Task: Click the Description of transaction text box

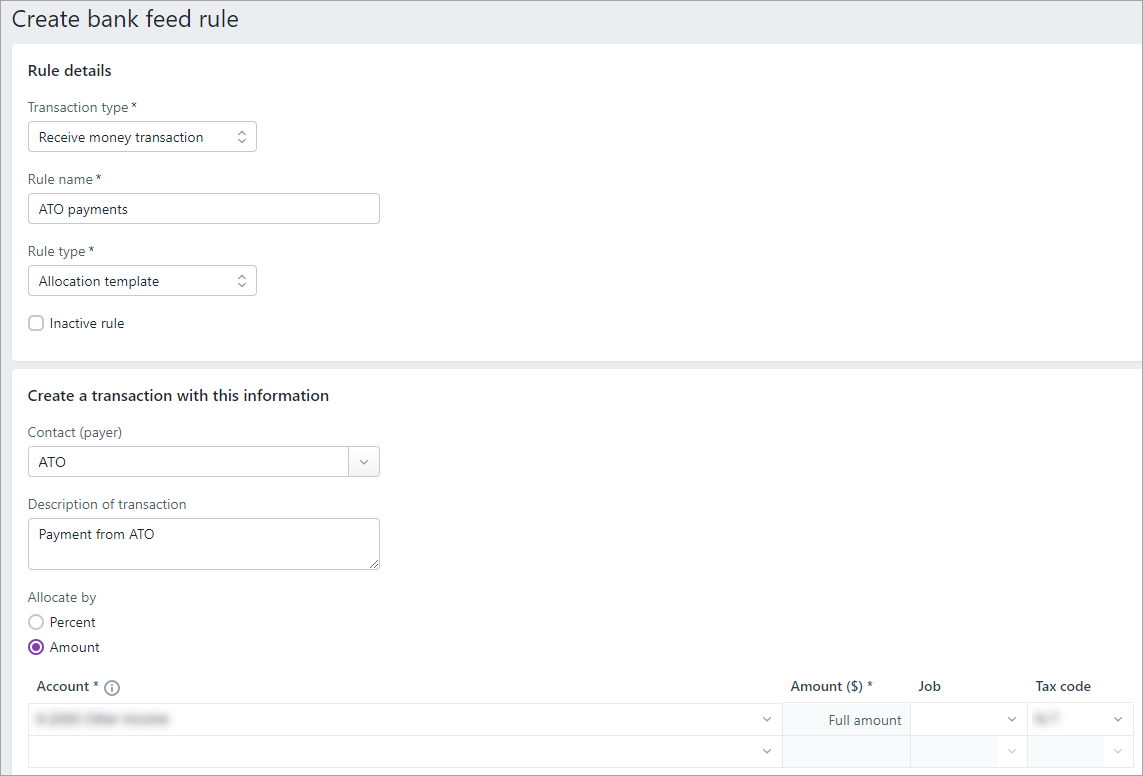Action: pos(203,543)
